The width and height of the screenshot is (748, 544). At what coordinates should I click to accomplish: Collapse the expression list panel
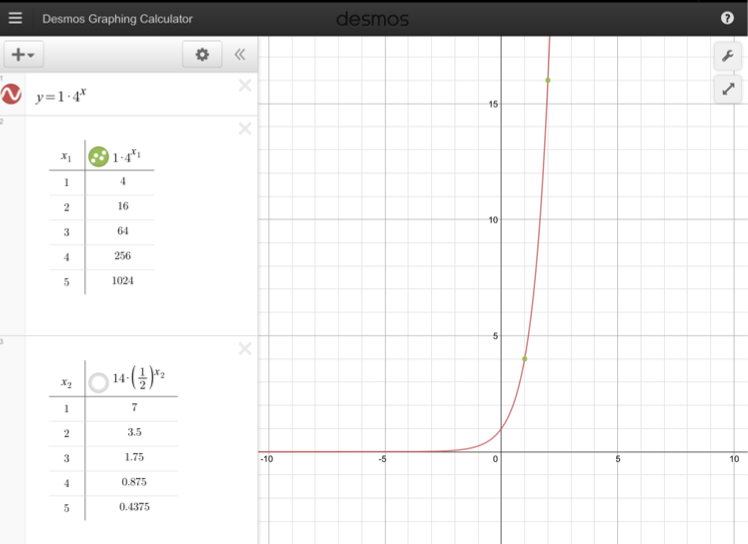pos(240,55)
